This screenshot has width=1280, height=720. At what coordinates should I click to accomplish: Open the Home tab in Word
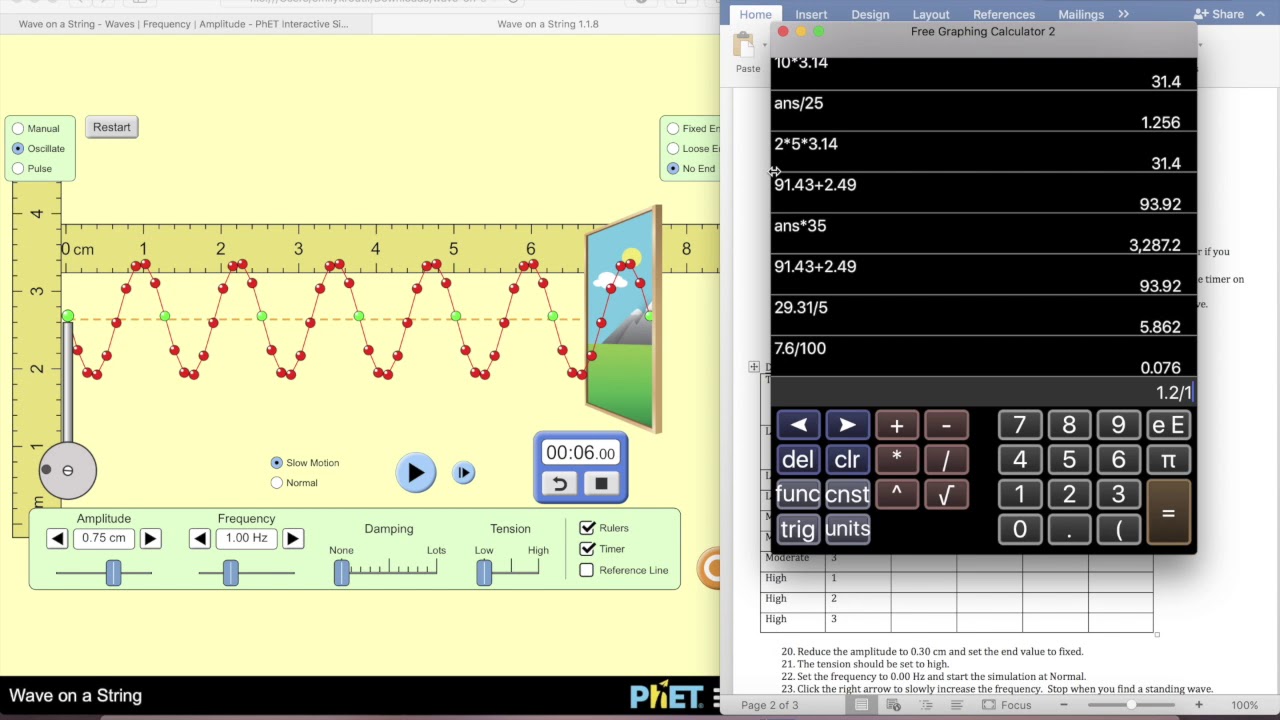755,14
